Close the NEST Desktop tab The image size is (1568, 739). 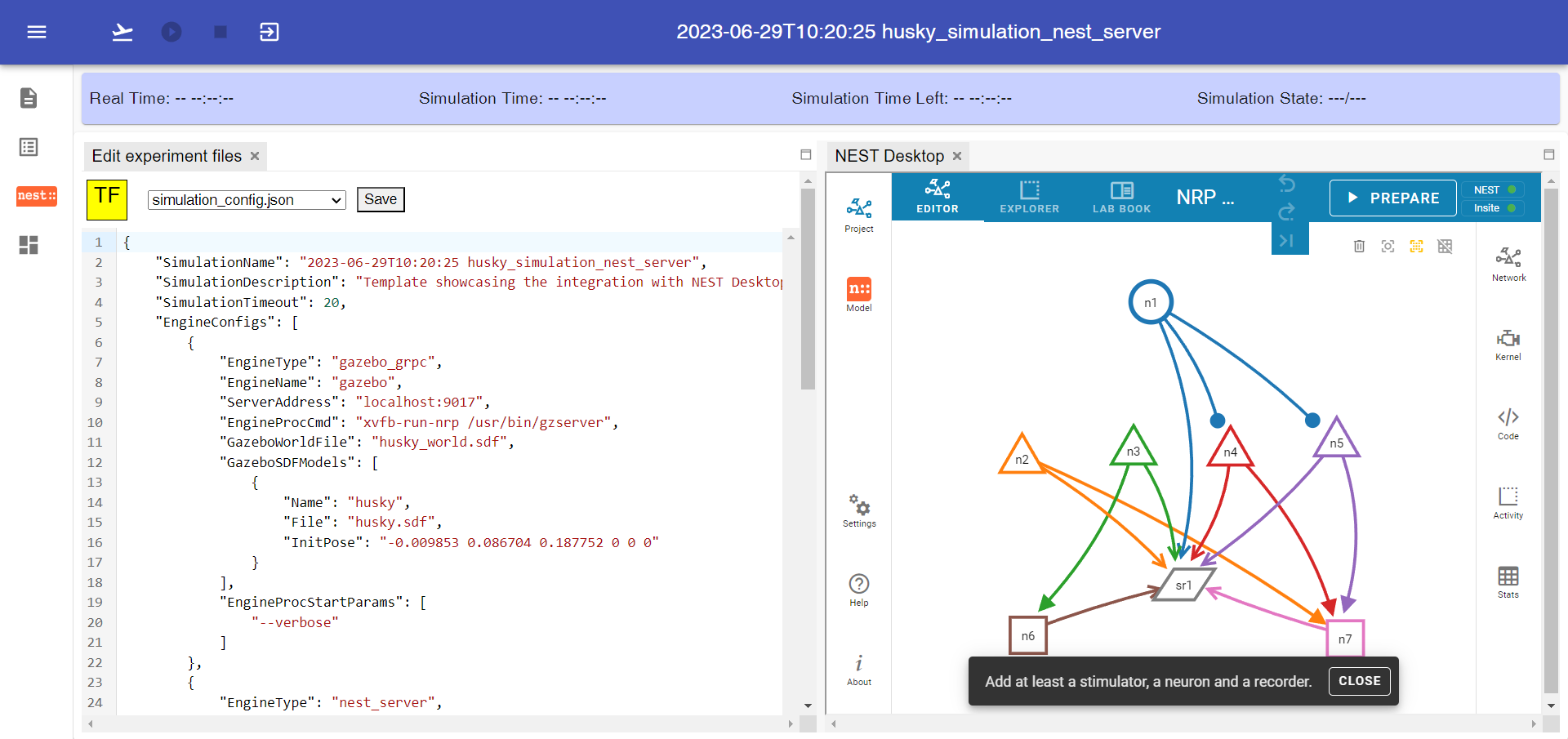click(x=957, y=156)
